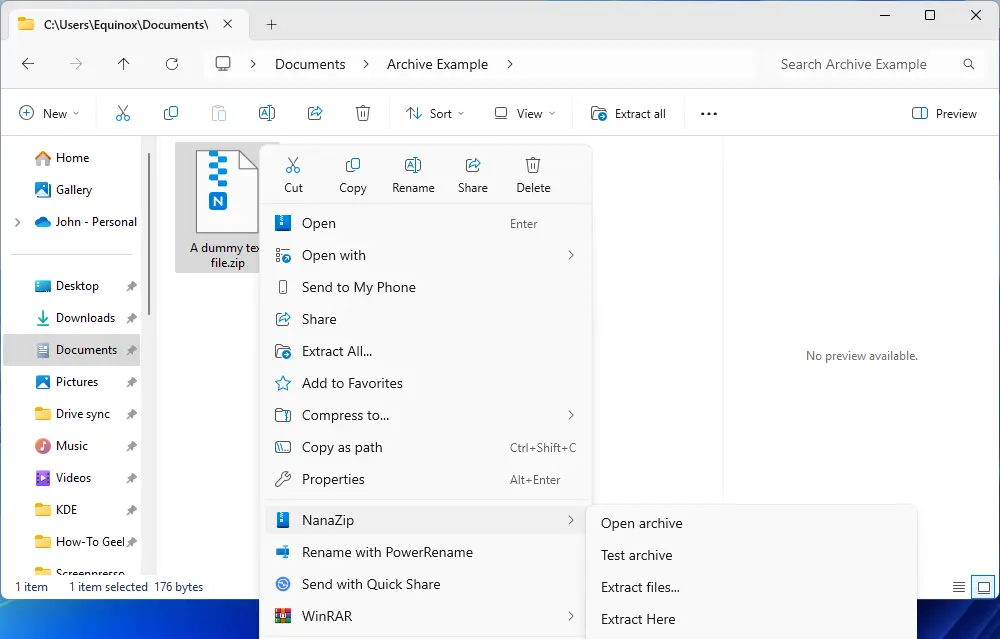1000x639 pixels.
Task: Click the Share icon in the toolbar
Action: (315, 114)
